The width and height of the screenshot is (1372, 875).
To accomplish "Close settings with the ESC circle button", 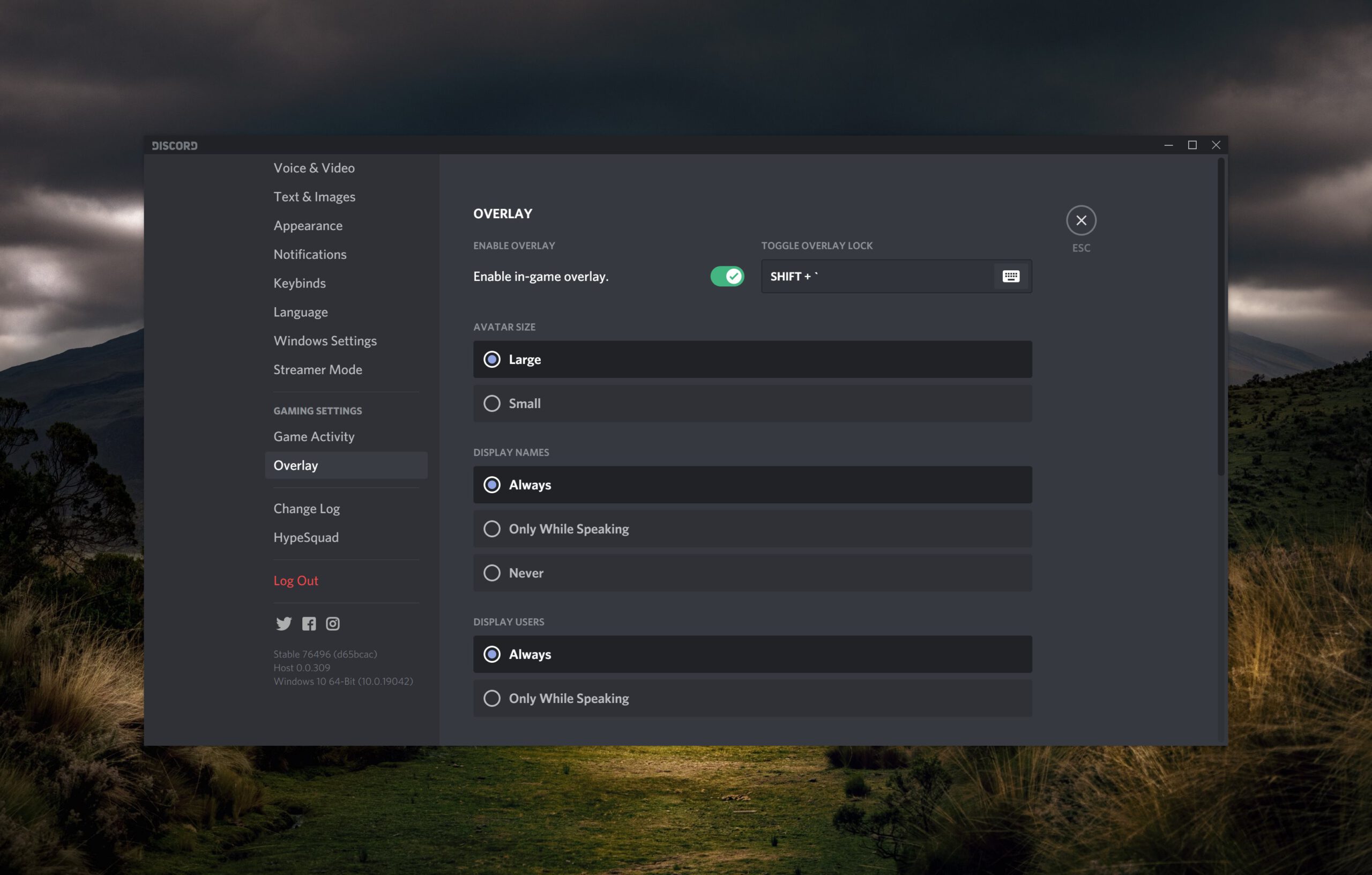I will (1081, 220).
